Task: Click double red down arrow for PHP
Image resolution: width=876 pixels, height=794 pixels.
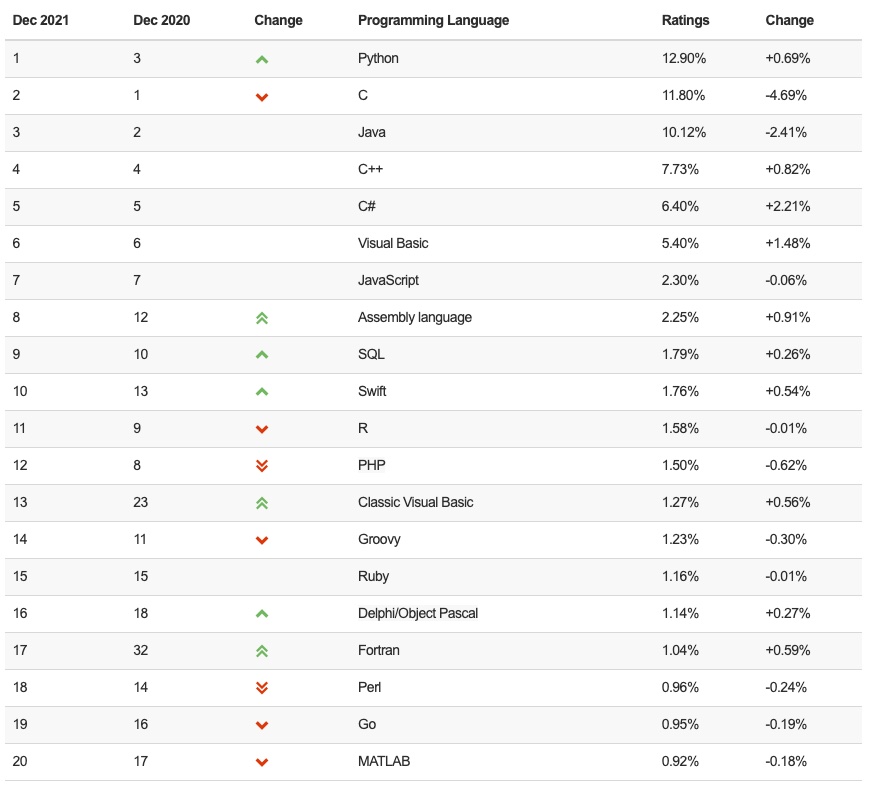Action: pos(261,466)
